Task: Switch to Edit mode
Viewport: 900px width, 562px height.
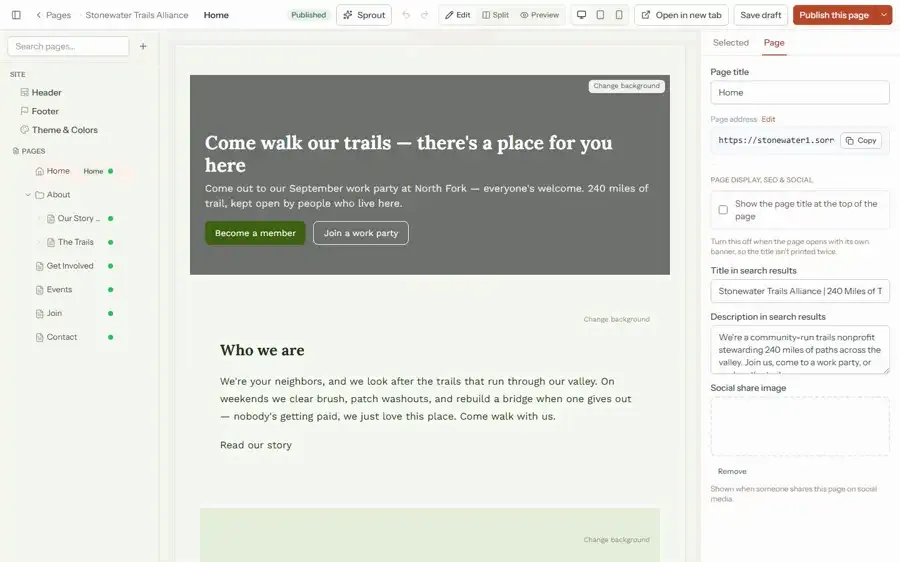Action: [x=457, y=15]
